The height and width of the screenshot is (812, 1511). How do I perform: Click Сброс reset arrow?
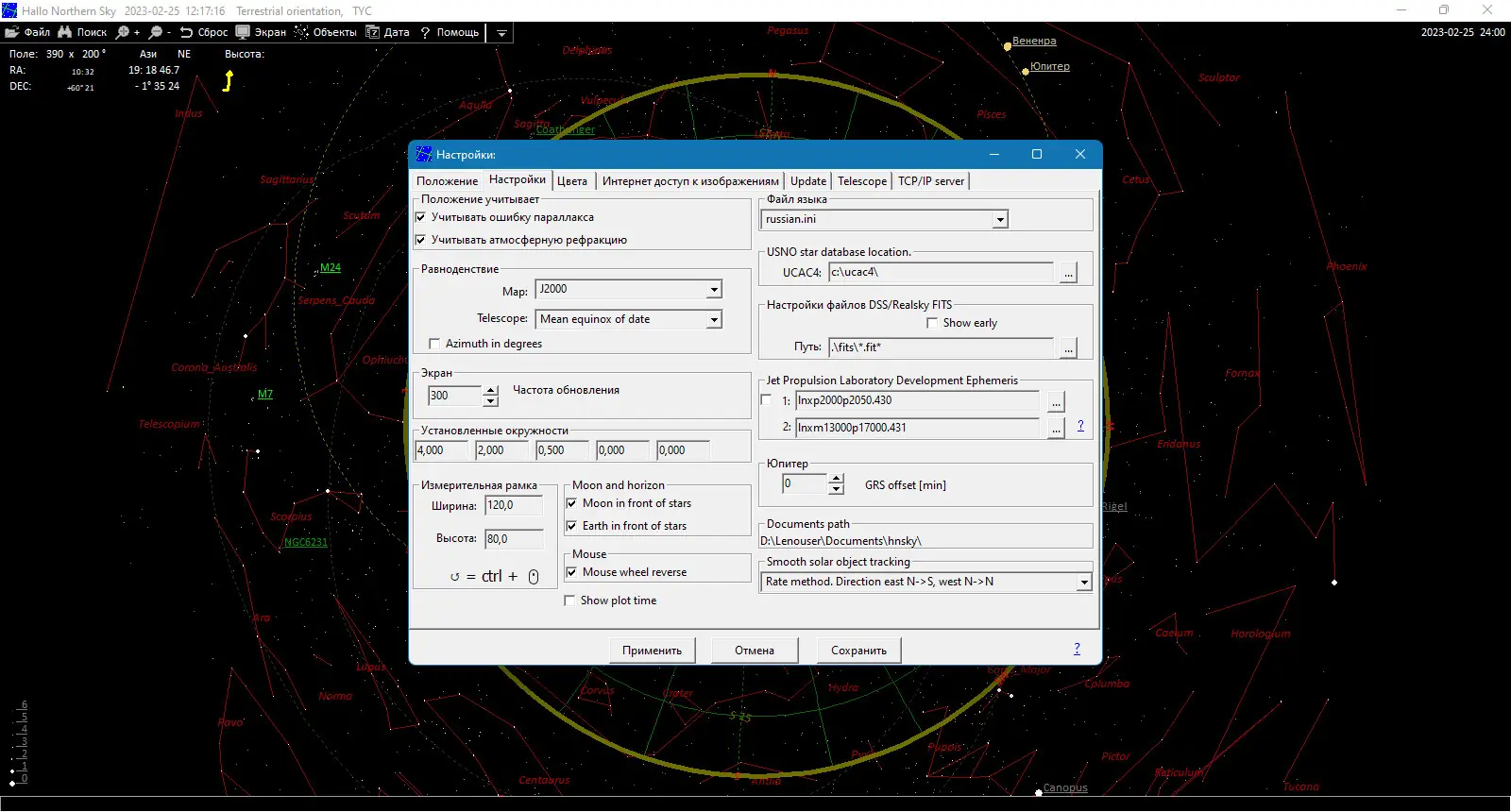pyautogui.click(x=186, y=32)
